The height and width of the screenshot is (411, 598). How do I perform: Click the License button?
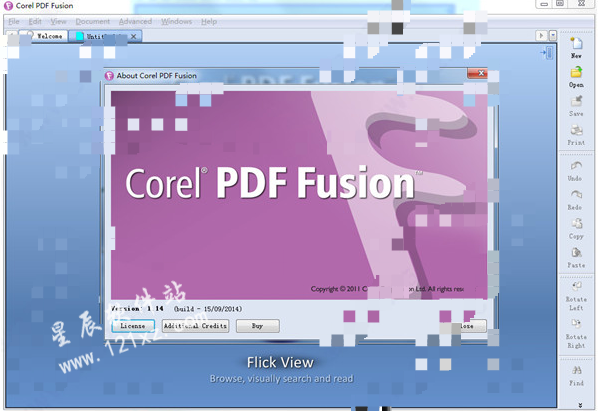pos(133,326)
